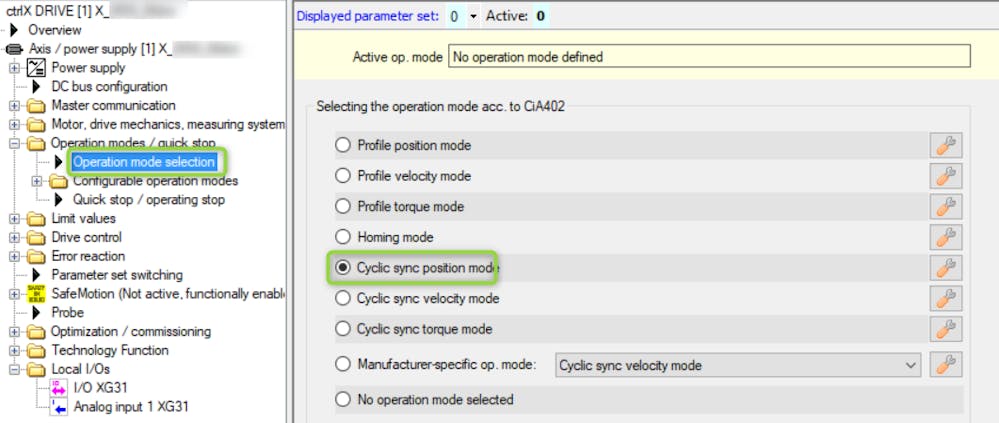Click the I/O XG31 pink icon
The width and height of the screenshot is (999, 423).
(58, 388)
